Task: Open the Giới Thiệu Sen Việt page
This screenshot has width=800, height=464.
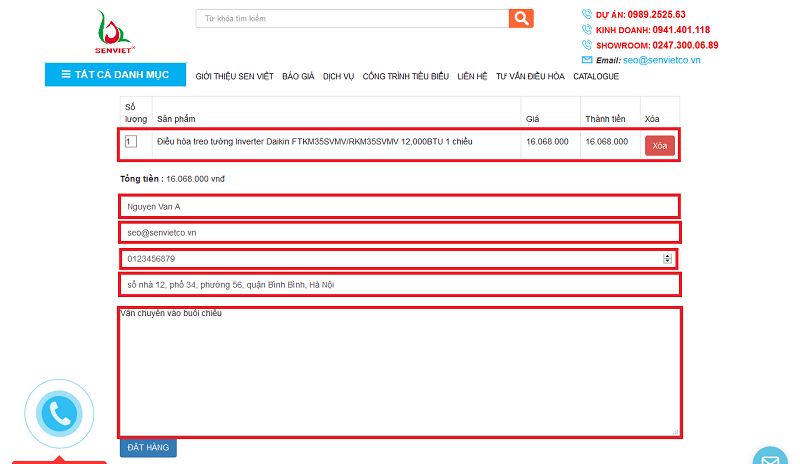Action: pyautogui.click(x=235, y=76)
